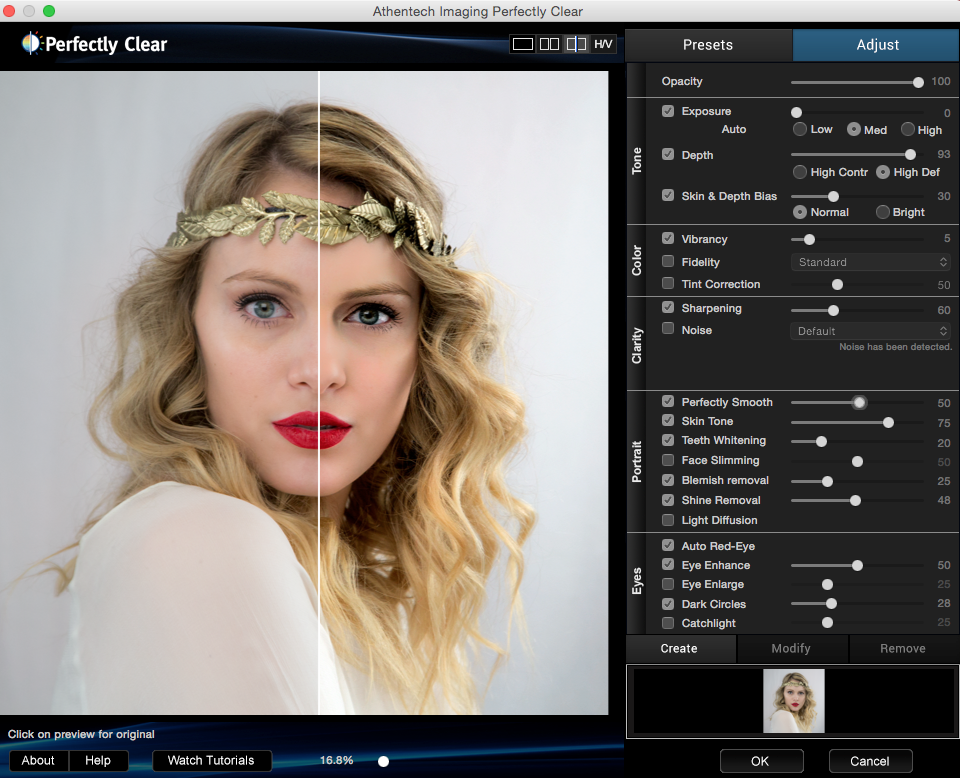Screen dimensions: 960x778
Task: Click the zoom slider handle
Action: pos(383,761)
